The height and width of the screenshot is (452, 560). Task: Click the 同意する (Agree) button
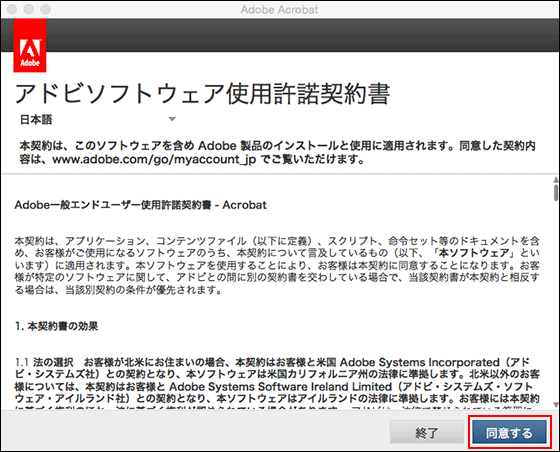point(510,432)
